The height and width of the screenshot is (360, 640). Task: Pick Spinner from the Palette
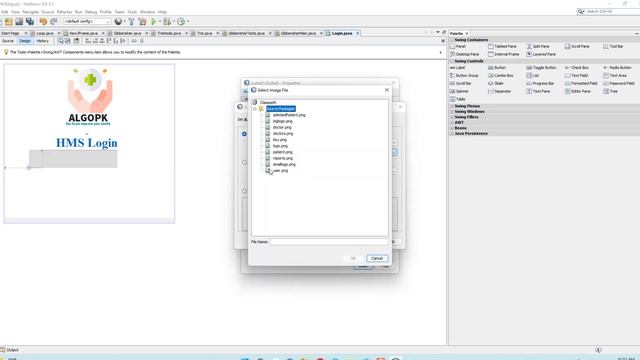click(x=459, y=91)
